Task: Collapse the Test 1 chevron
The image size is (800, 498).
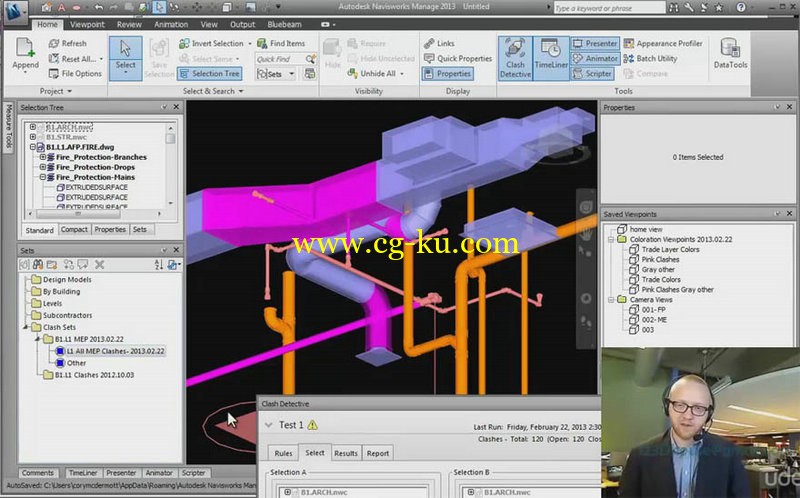Action: pos(268,425)
